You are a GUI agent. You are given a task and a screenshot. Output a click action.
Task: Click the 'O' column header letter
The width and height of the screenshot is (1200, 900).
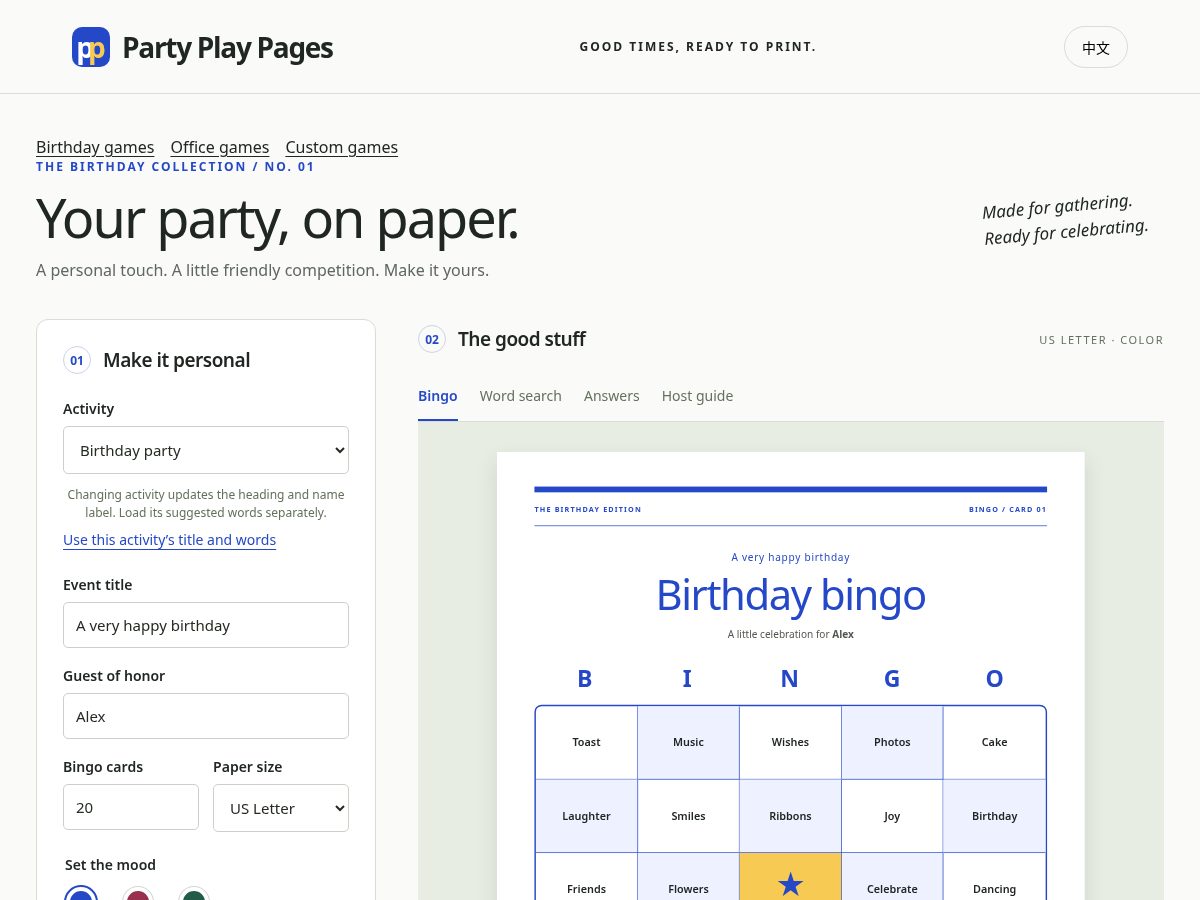[x=994, y=679]
